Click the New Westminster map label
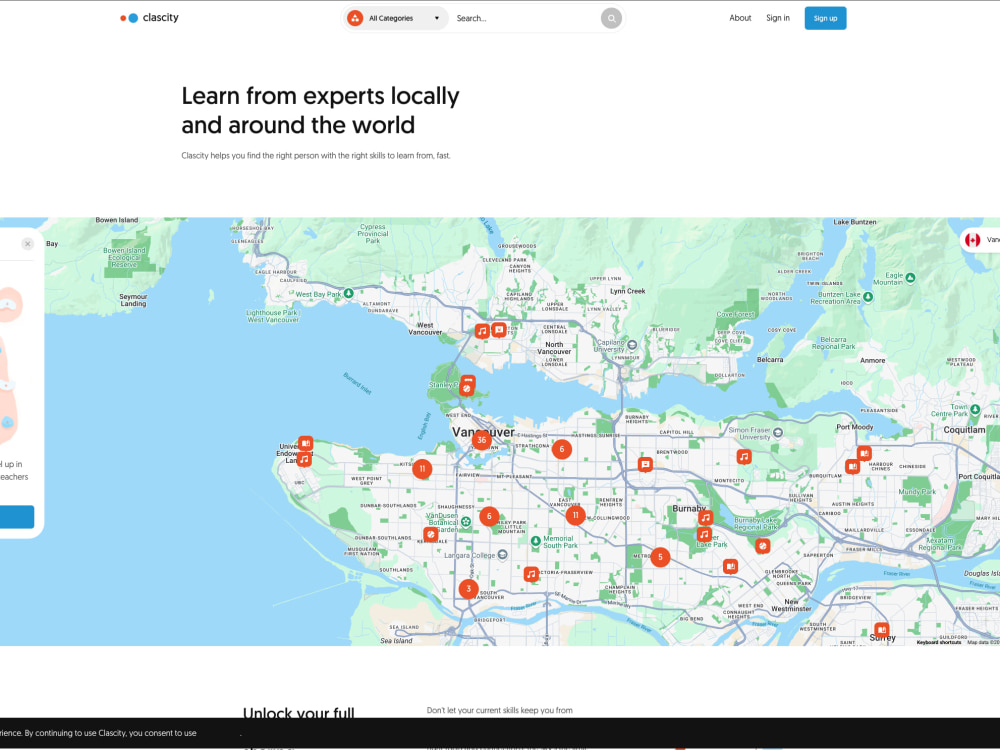This screenshot has height=750, width=1000. (791, 605)
